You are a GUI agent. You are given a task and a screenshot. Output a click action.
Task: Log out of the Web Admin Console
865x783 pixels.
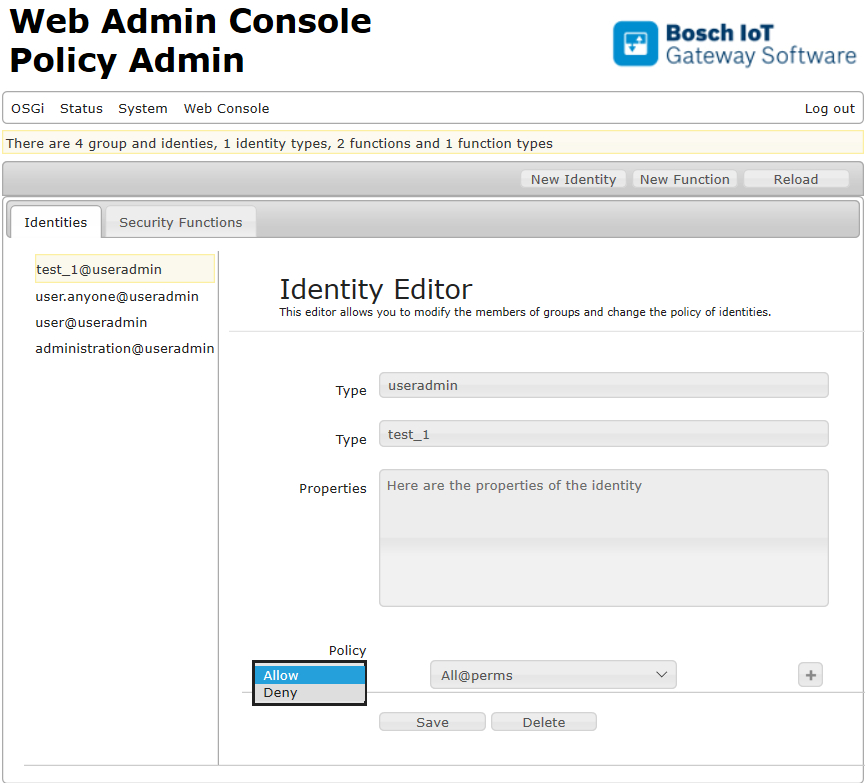click(x=829, y=108)
